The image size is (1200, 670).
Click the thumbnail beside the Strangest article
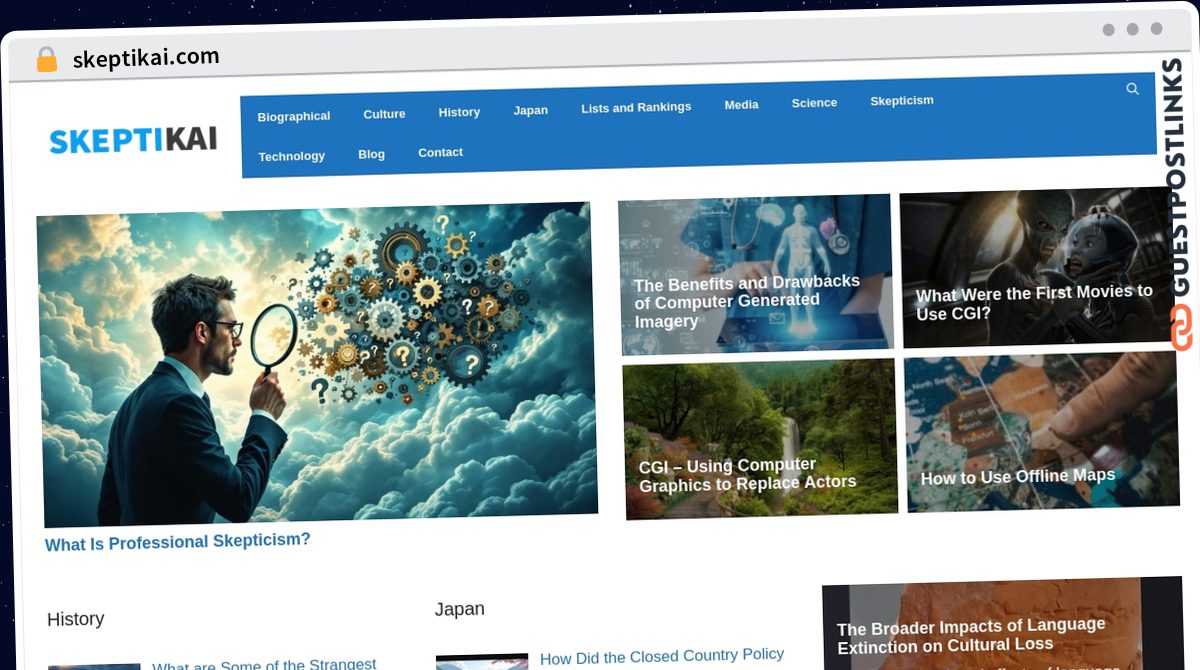pyautogui.click(x=94, y=666)
